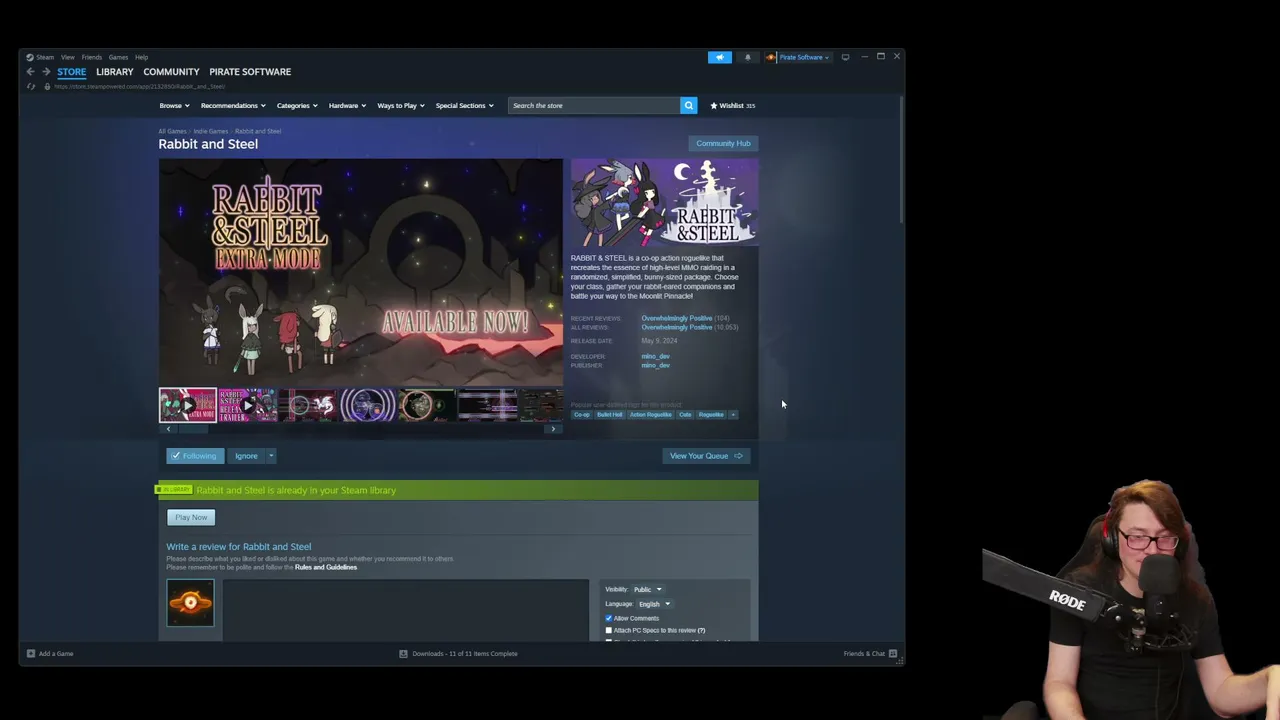Switch to the LIBRARY tab

[115, 72]
